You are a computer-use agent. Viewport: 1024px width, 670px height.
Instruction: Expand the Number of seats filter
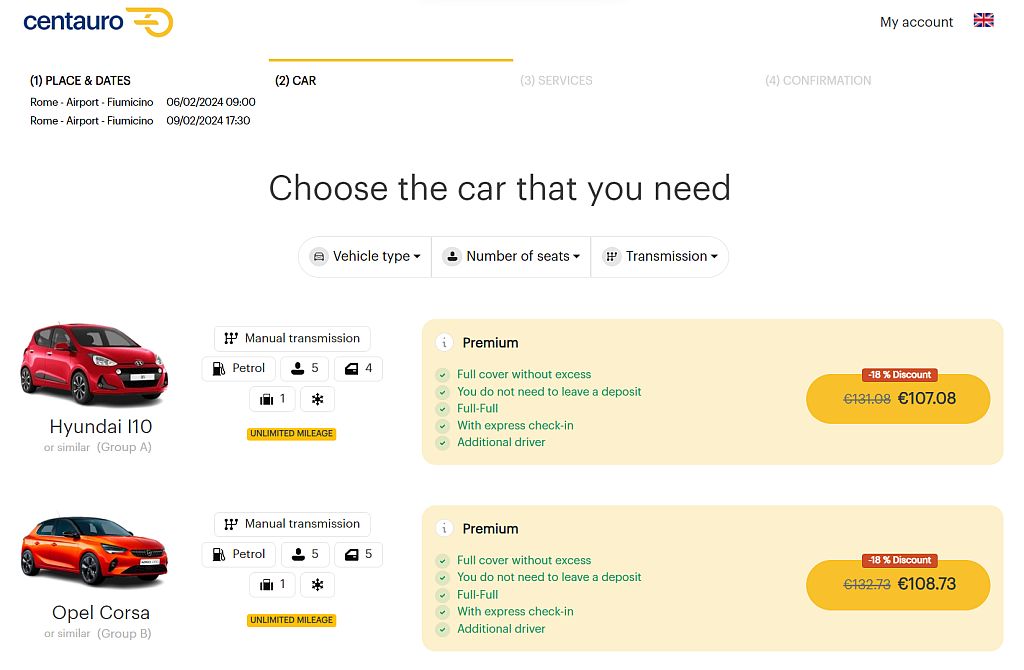pos(511,256)
